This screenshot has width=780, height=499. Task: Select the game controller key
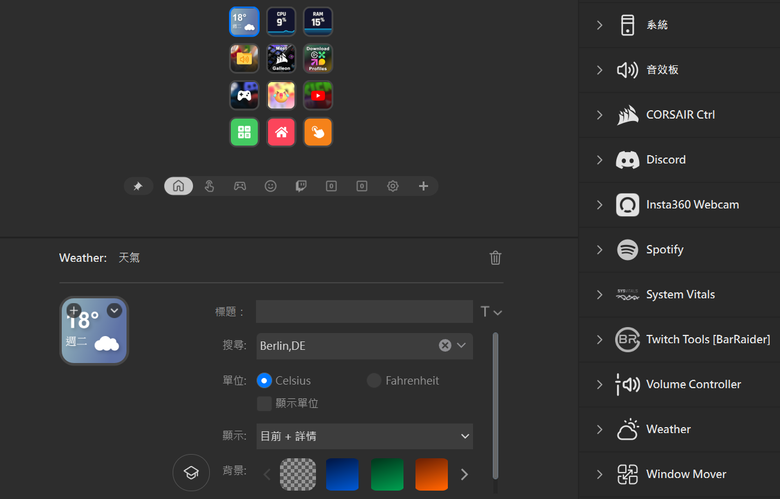[x=244, y=95]
